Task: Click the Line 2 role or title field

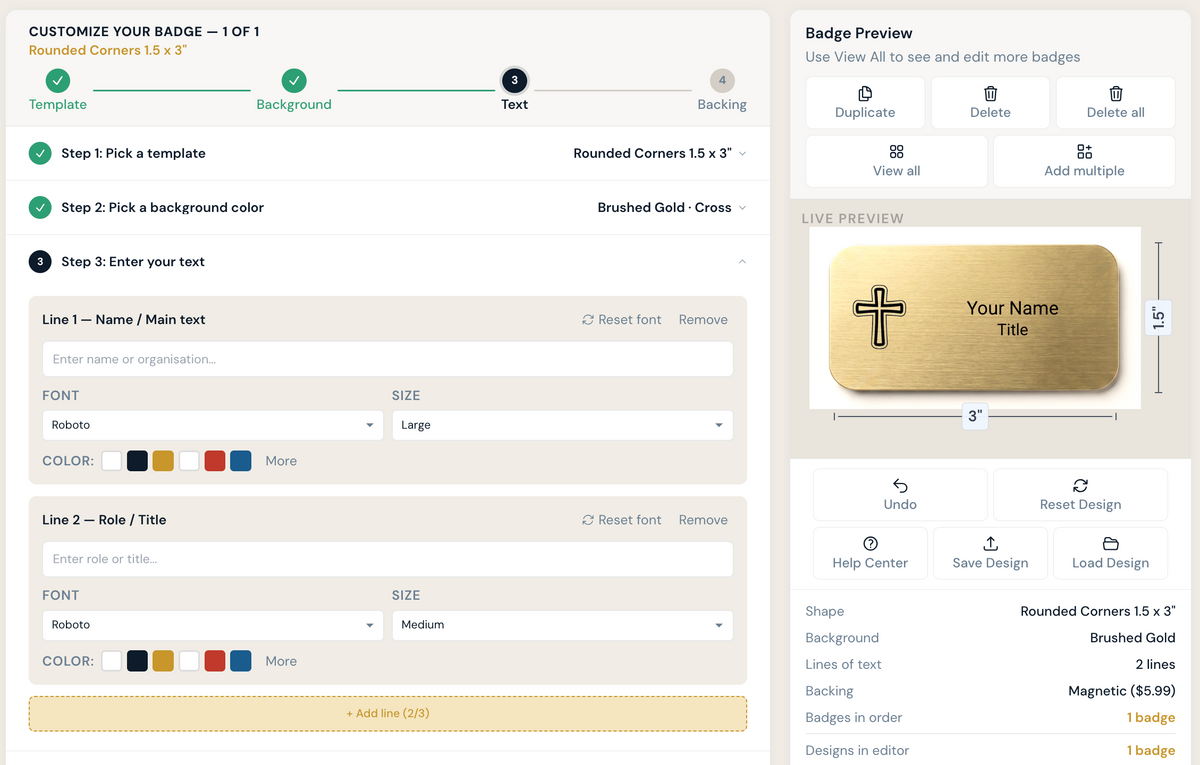Action: click(387, 559)
